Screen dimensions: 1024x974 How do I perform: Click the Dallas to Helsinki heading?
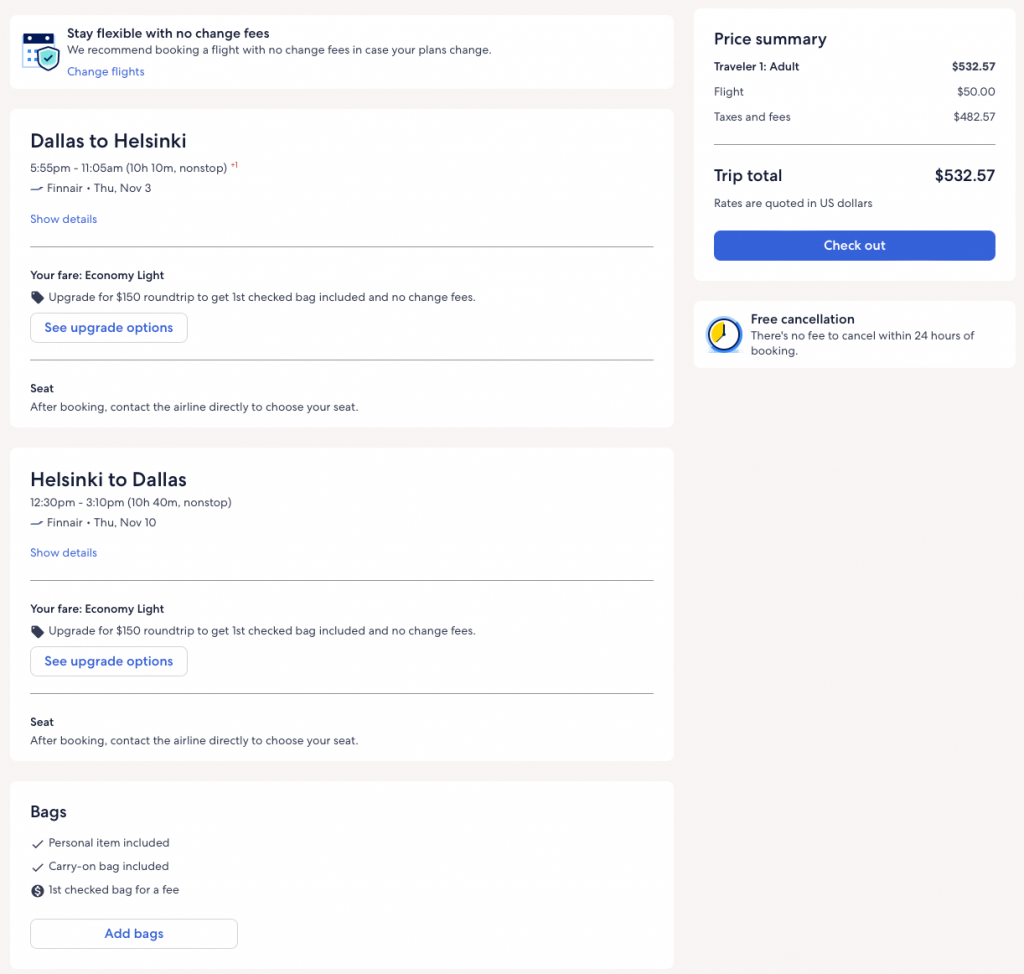109,141
